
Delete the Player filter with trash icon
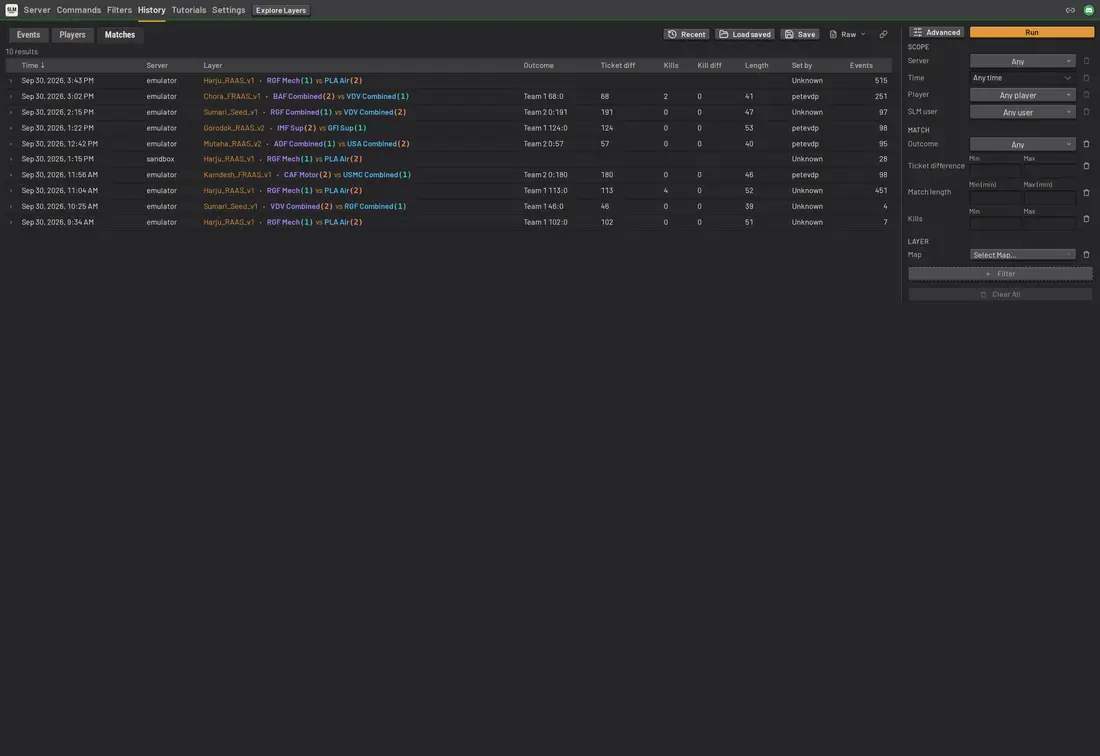tap(1086, 95)
